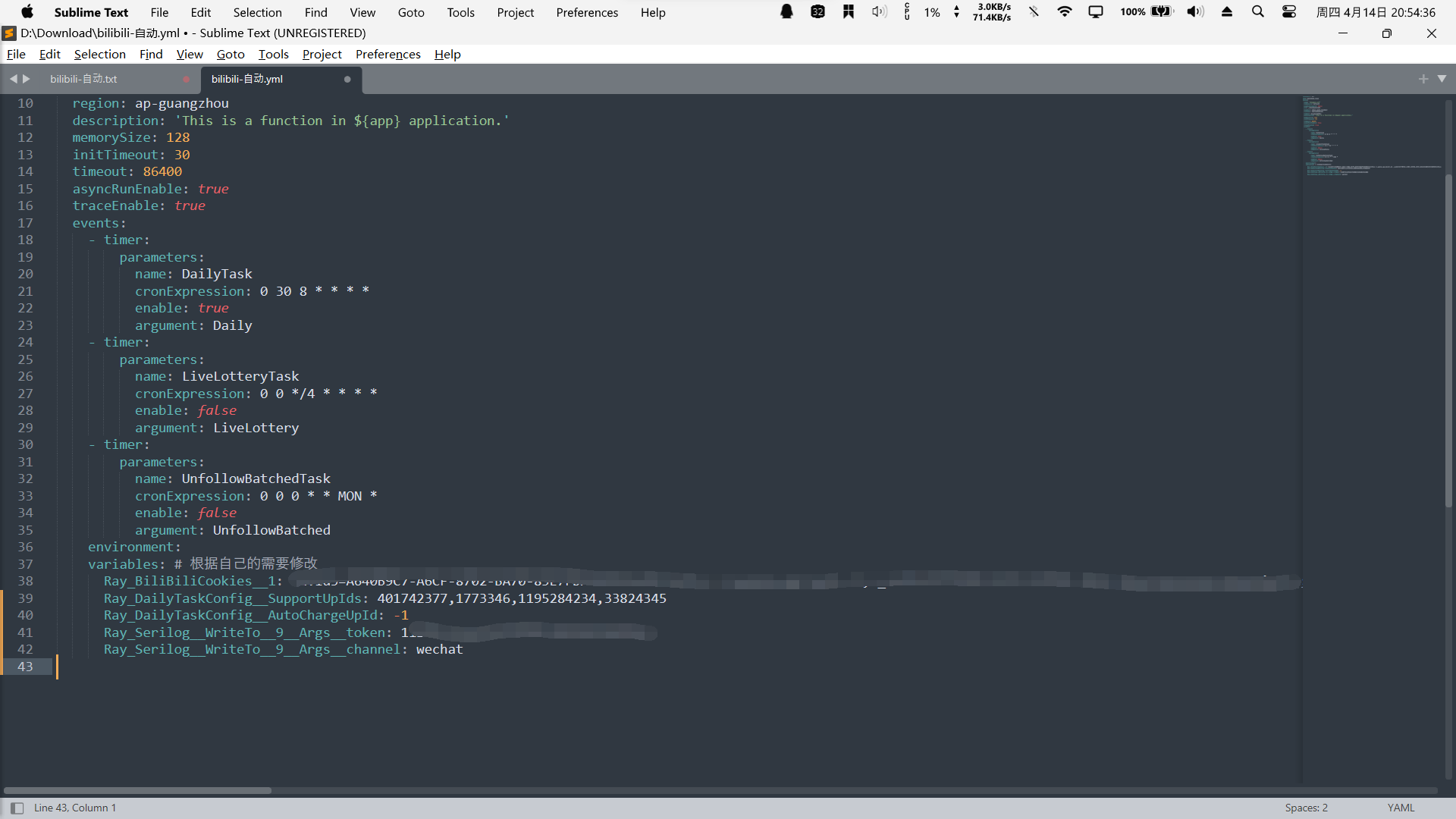Viewport: 1456px width, 819px height.
Task: Click the battery status icon
Action: tap(1161, 12)
